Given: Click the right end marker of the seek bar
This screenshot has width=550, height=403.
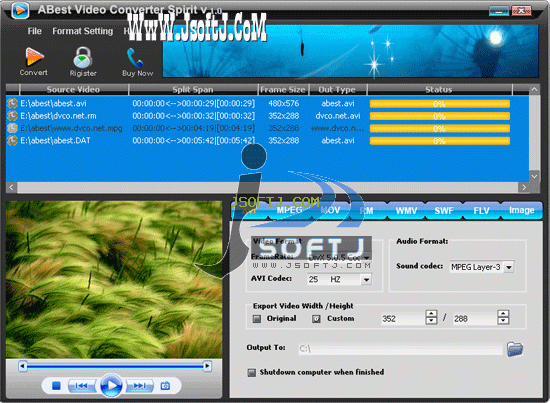Looking at the screenshot, I should pyautogui.click(x=207, y=366).
